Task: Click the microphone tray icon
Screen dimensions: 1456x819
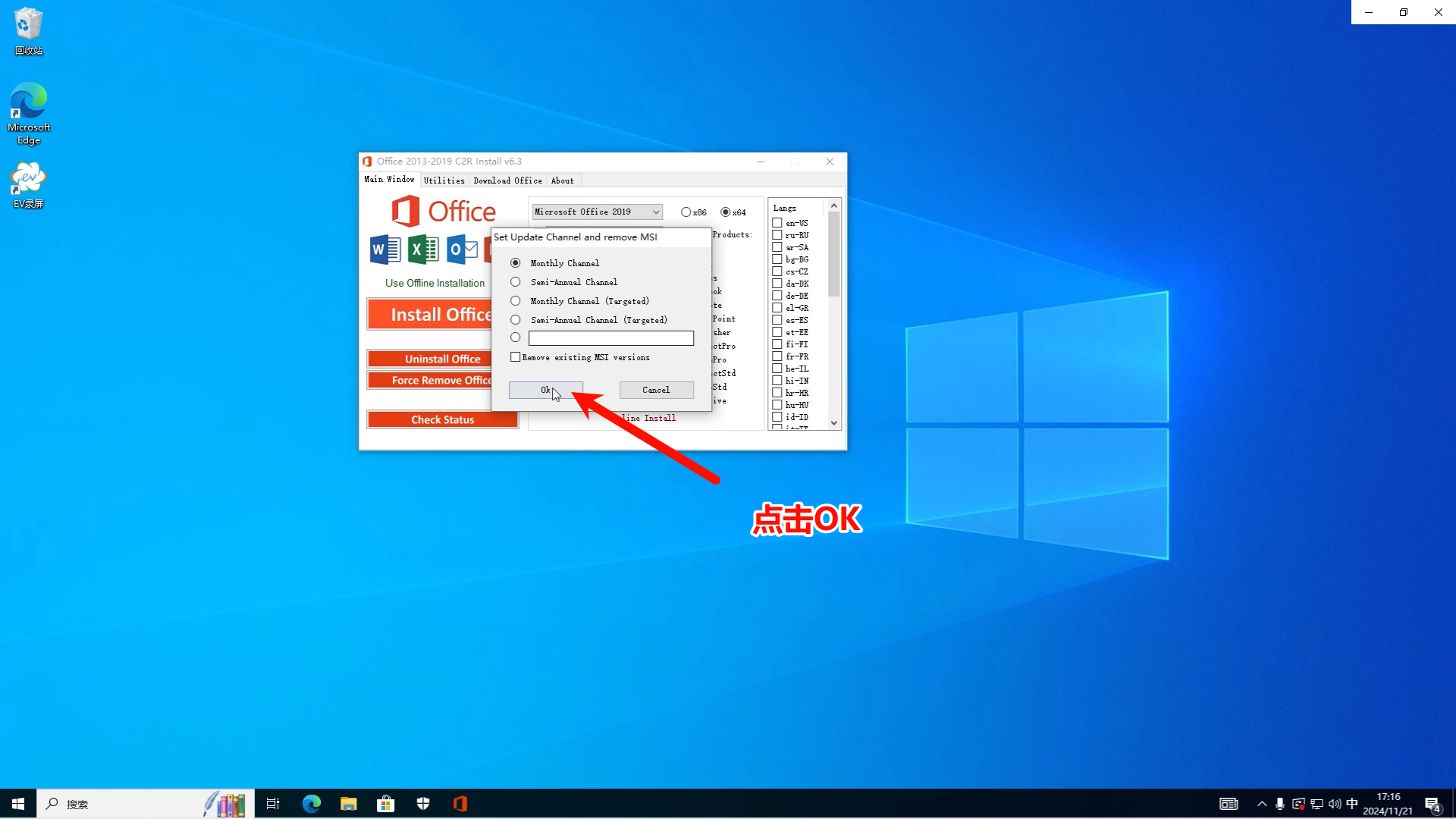Action: (x=1280, y=804)
